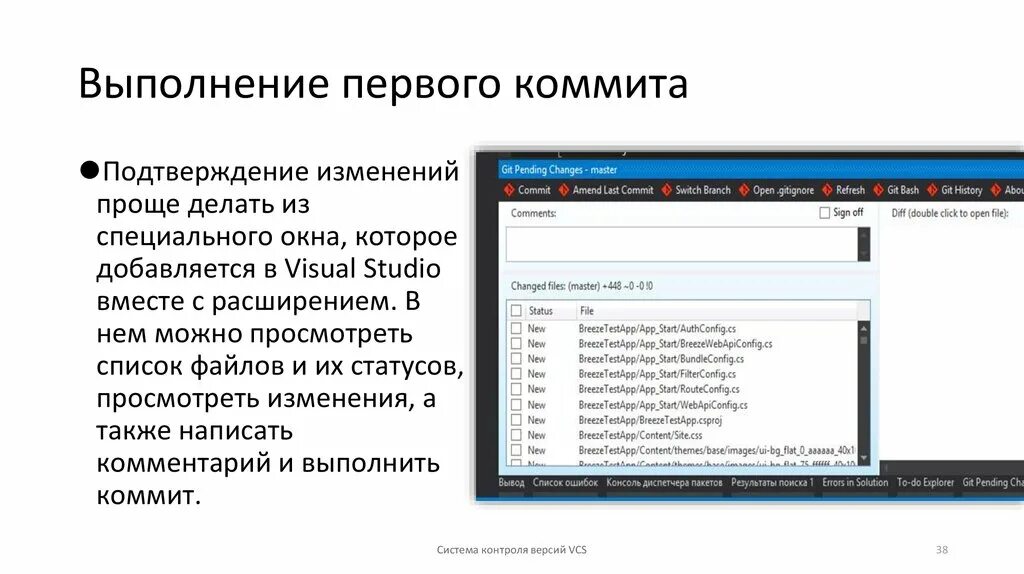Check the box for BreezeWebApiConfig.cs
Screen dimensions: 1024x574
pyautogui.click(x=517, y=343)
